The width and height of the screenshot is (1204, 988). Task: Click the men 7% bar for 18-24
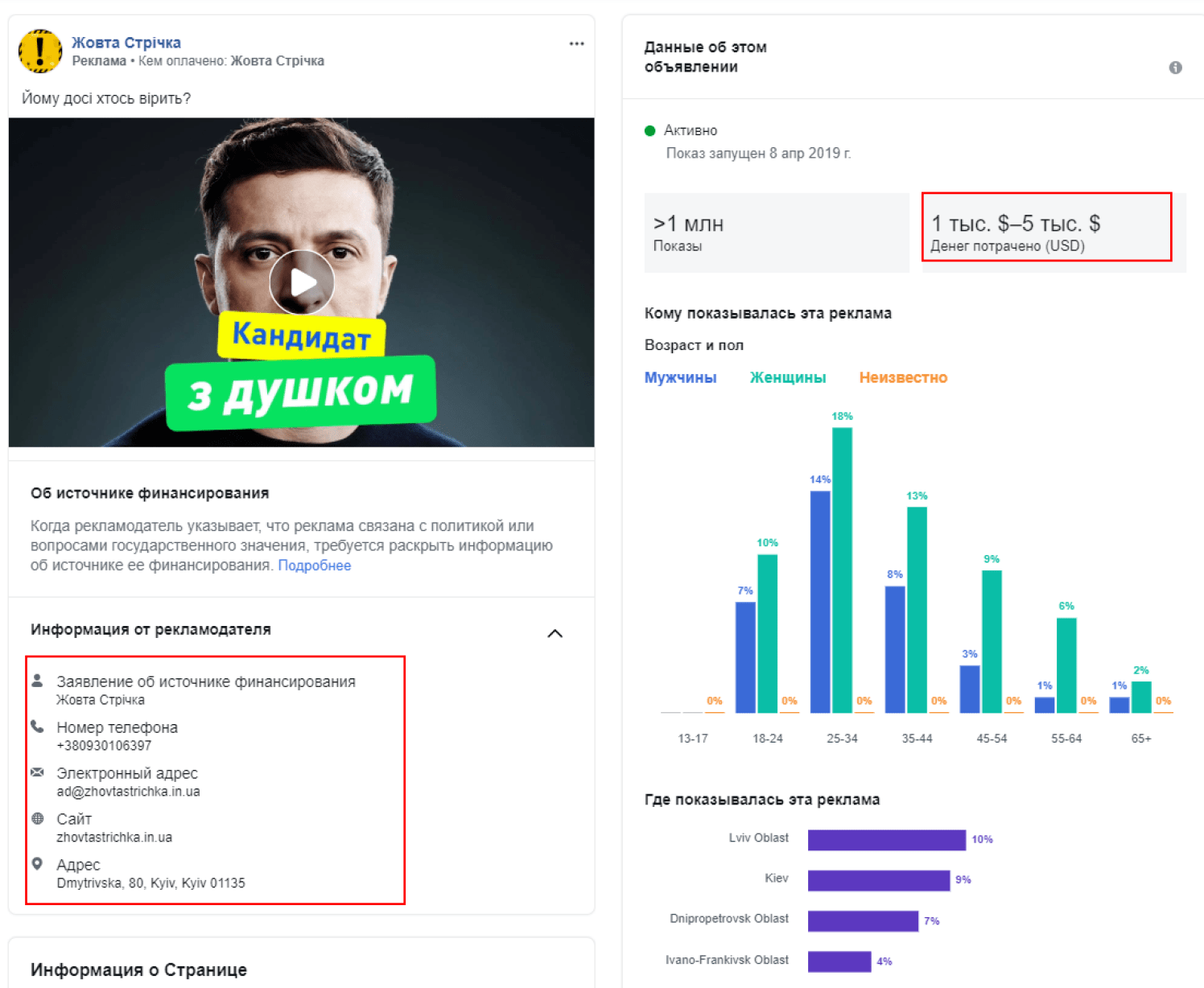point(745,657)
